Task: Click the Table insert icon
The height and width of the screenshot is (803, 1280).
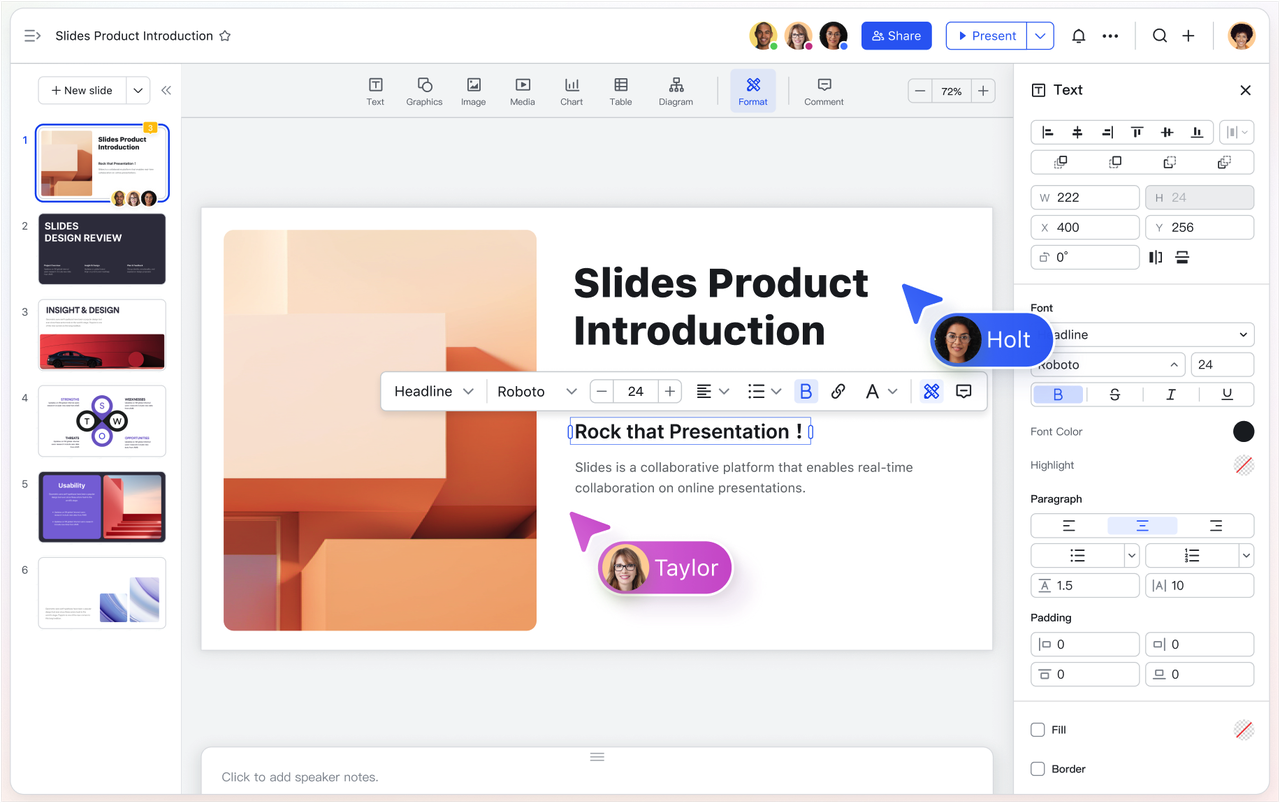Action: tap(621, 91)
